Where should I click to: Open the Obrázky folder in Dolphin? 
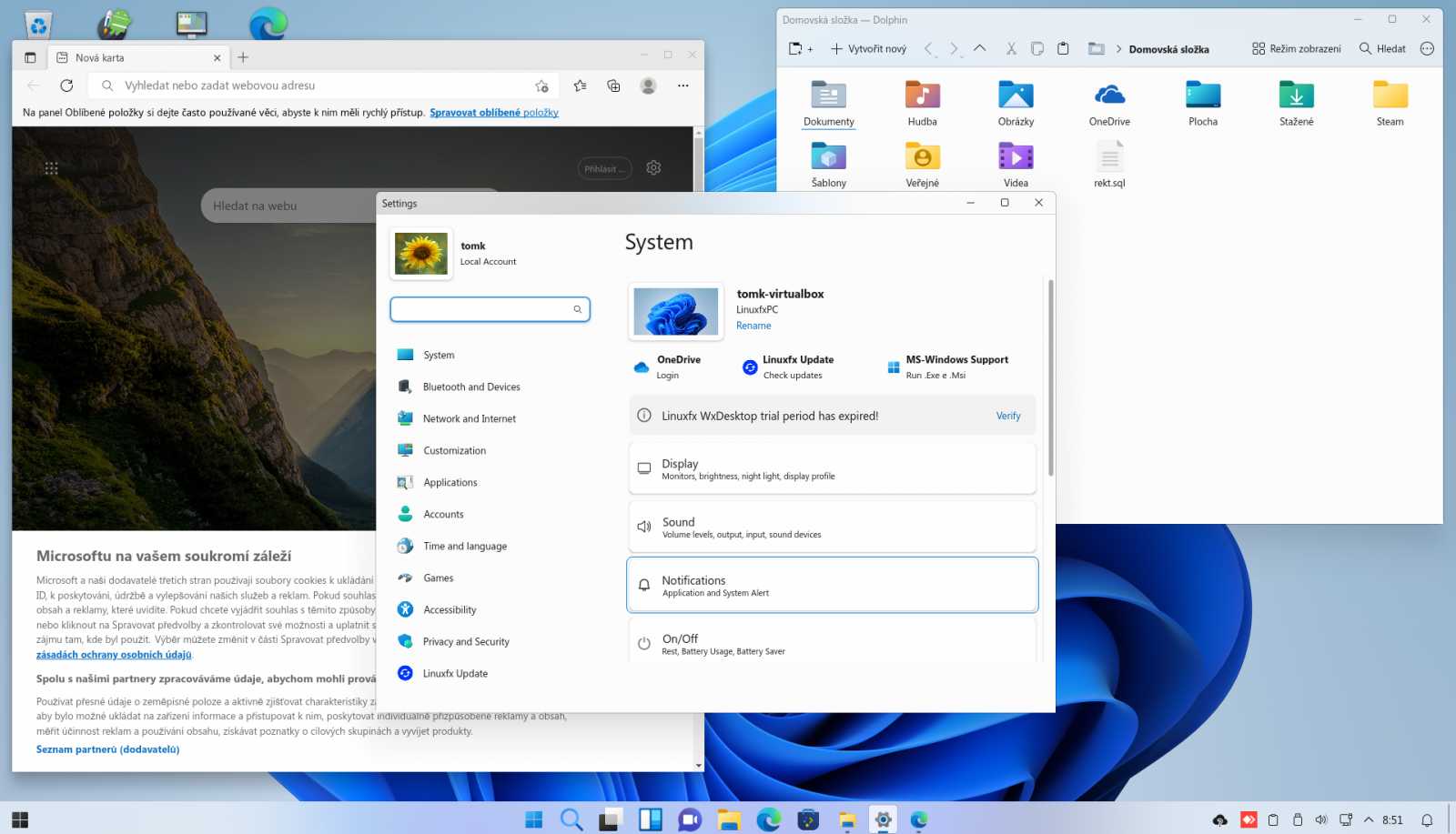click(1016, 103)
